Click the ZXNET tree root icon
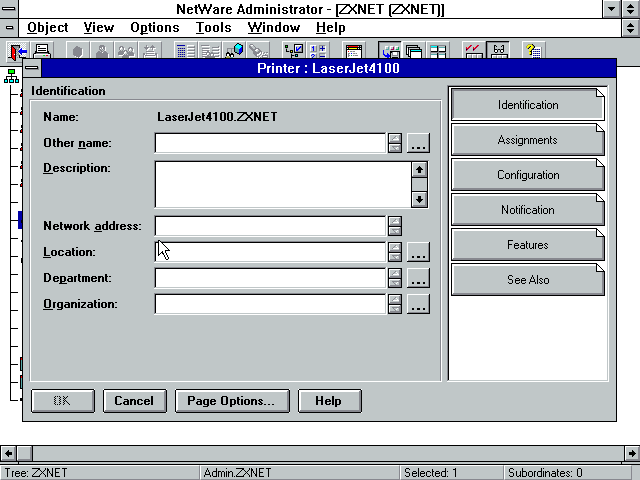Screen dimensions: 640x480 (x=11, y=76)
